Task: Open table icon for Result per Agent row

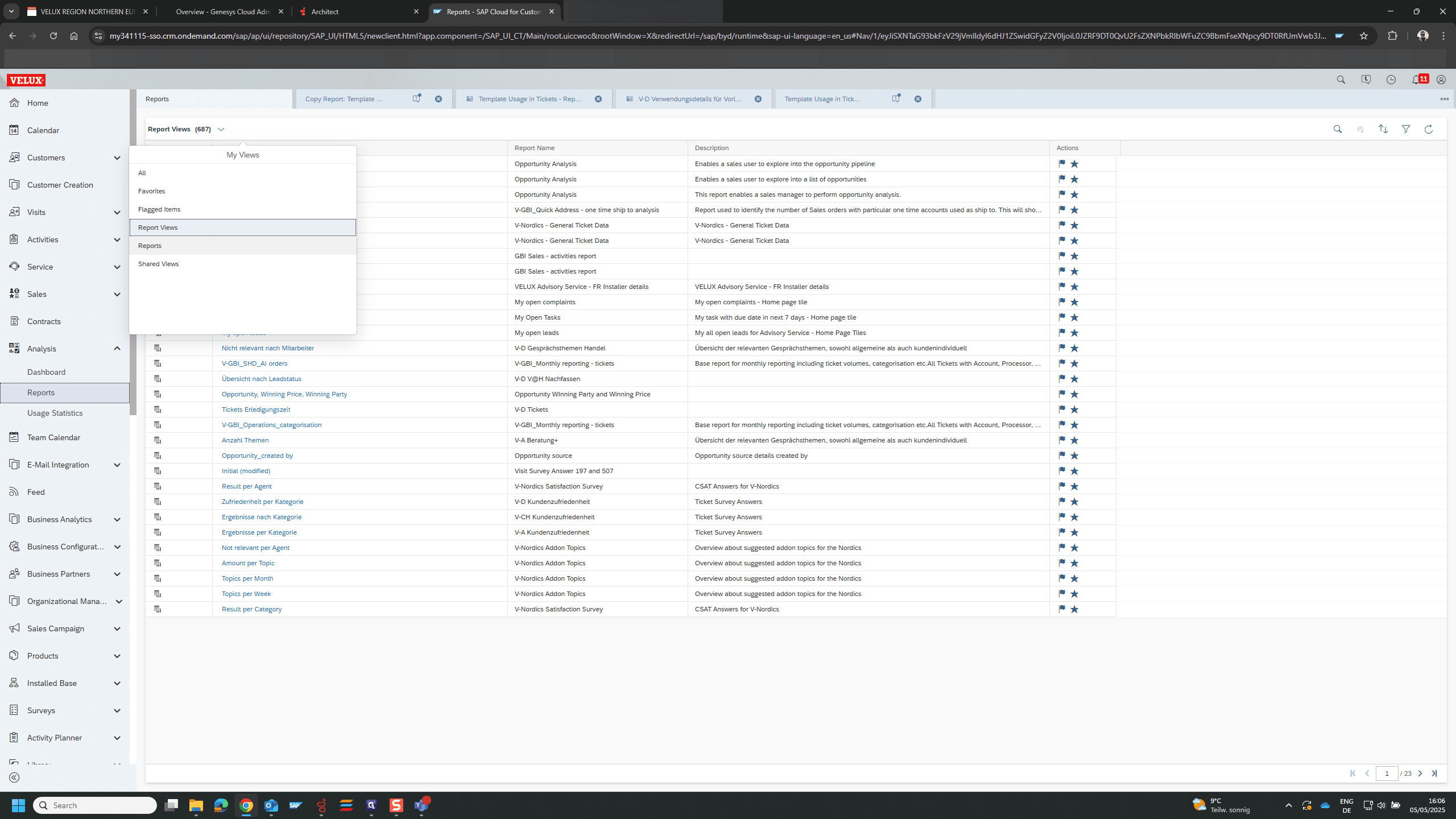Action: 158,486
